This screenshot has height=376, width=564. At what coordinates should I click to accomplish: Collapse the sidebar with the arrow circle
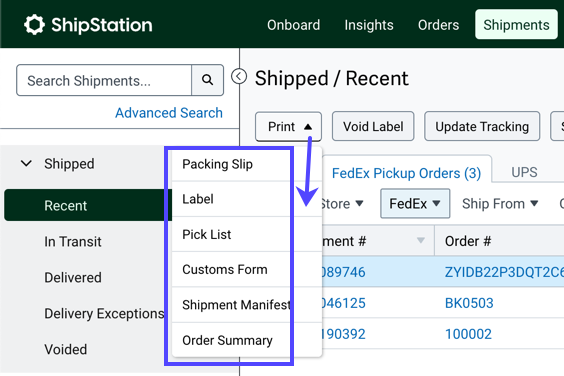click(239, 76)
